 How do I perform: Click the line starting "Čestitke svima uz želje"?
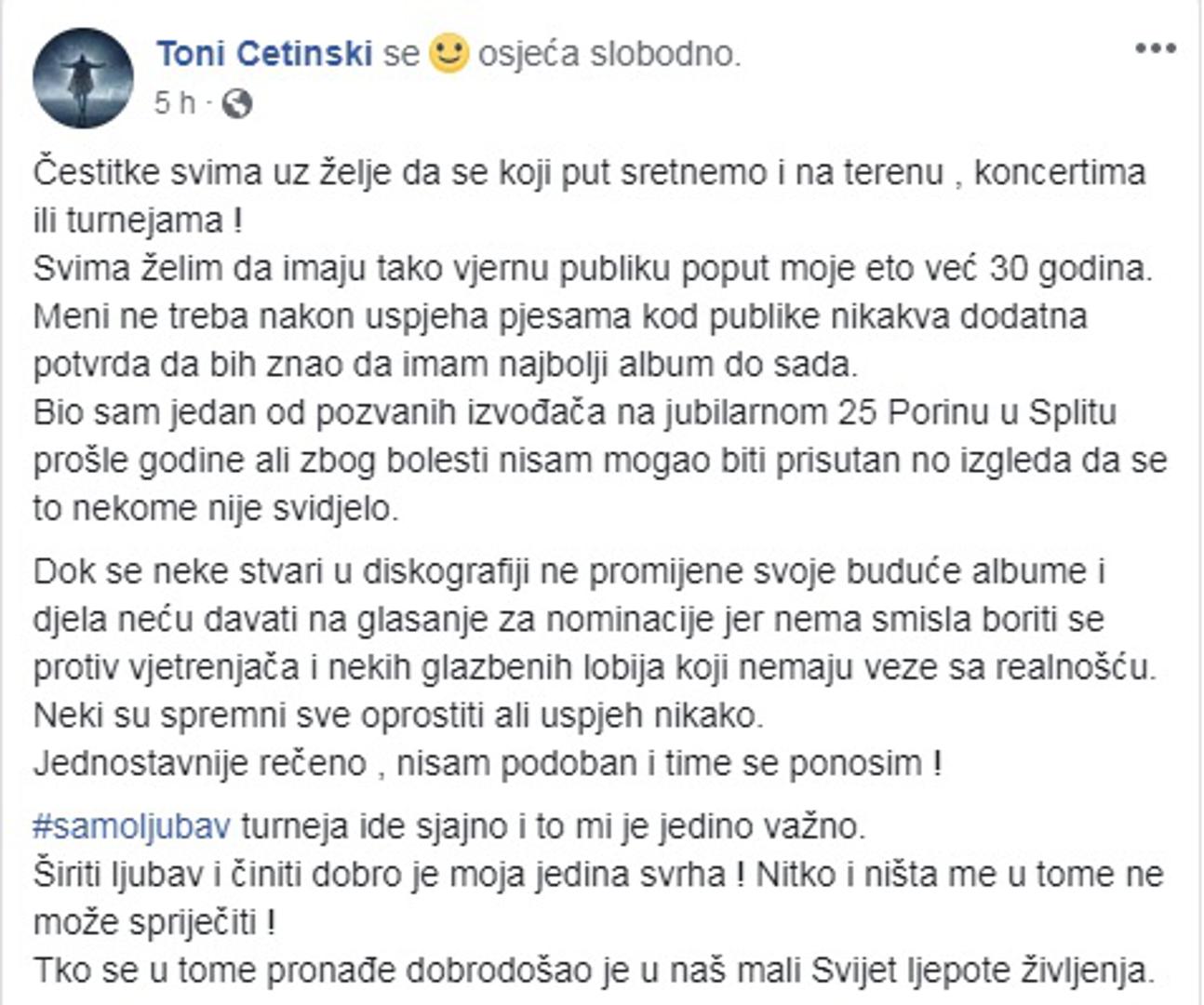[x=589, y=173]
